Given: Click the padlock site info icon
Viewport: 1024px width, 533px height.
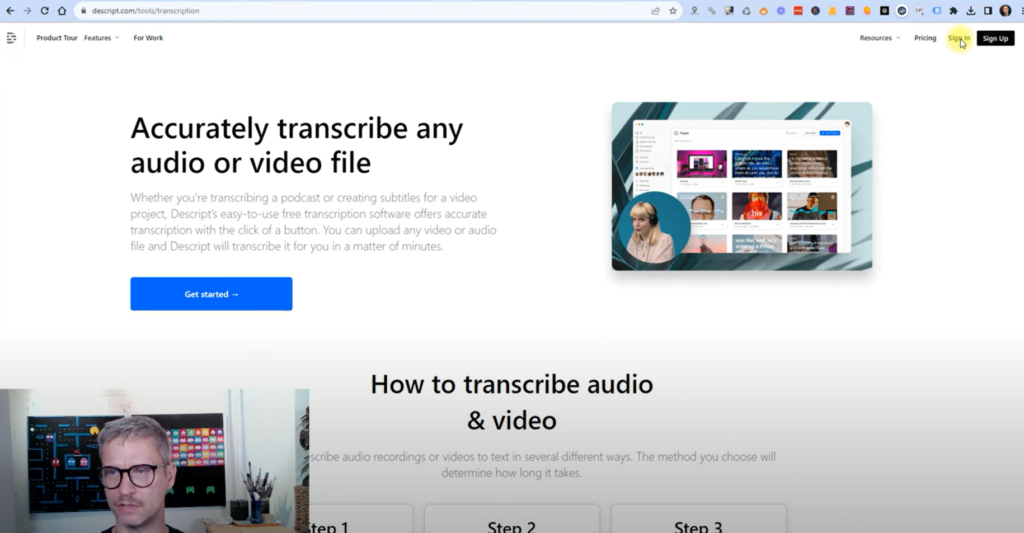Looking at the screenshot, I should tap(83, 10).
